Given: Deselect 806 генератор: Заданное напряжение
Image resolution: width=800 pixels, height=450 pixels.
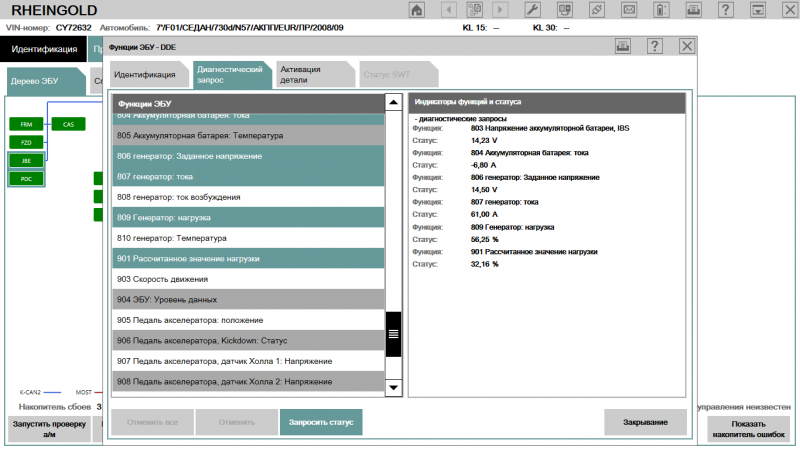Looking at the screenshot, I should 248,156.
